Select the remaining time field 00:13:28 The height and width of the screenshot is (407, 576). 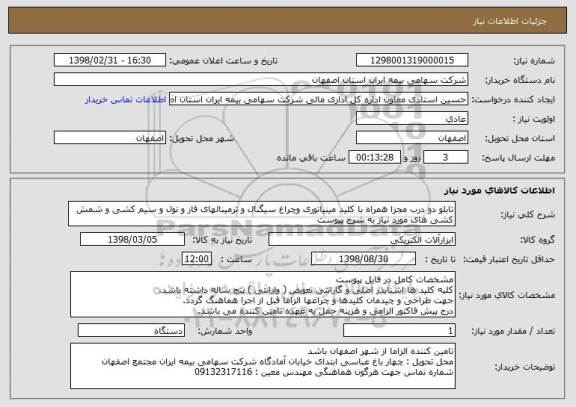[x=374, y=158]
